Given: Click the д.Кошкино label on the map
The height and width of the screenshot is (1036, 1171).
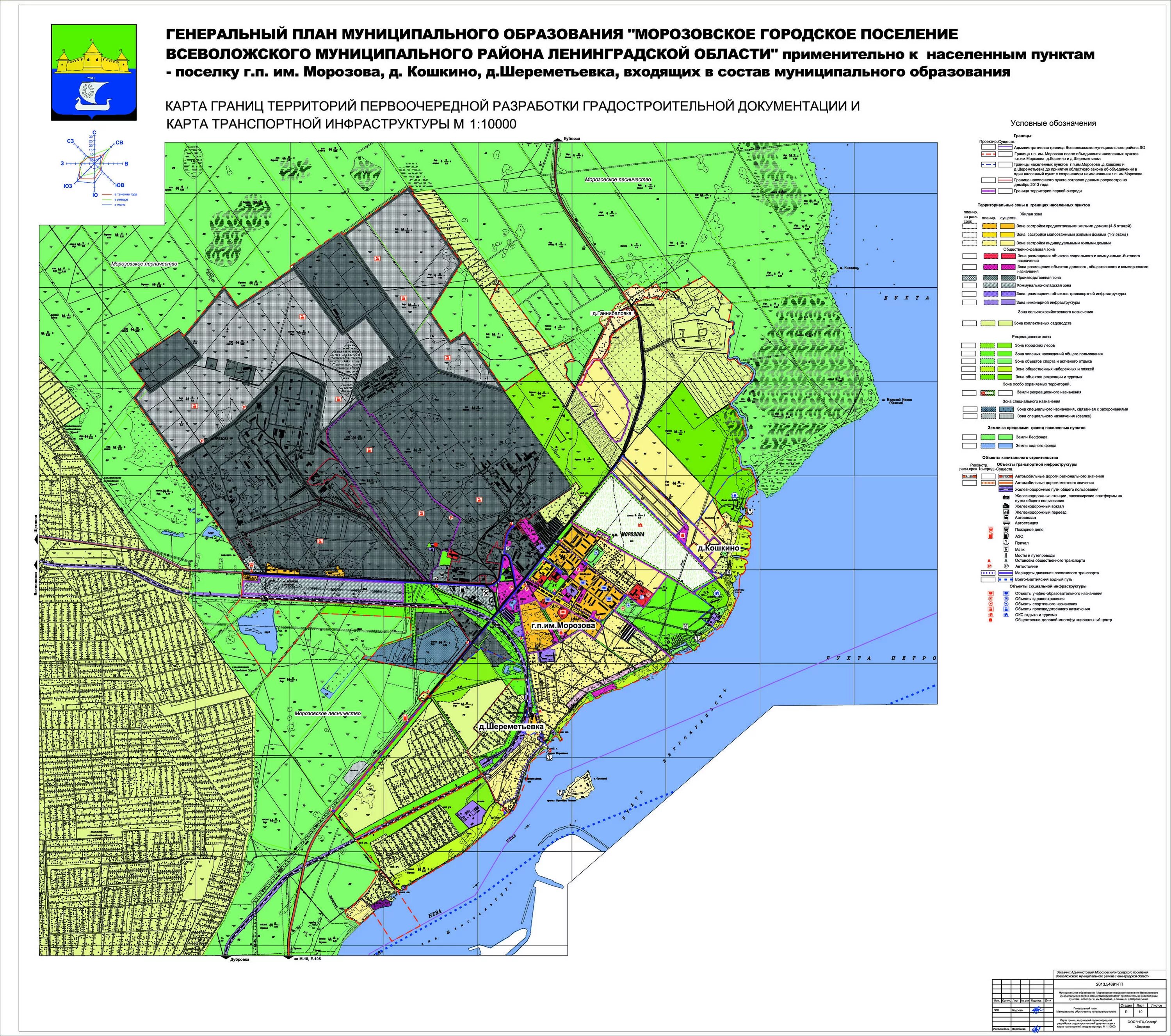Looking at the screenshot, I should (719, 548).
